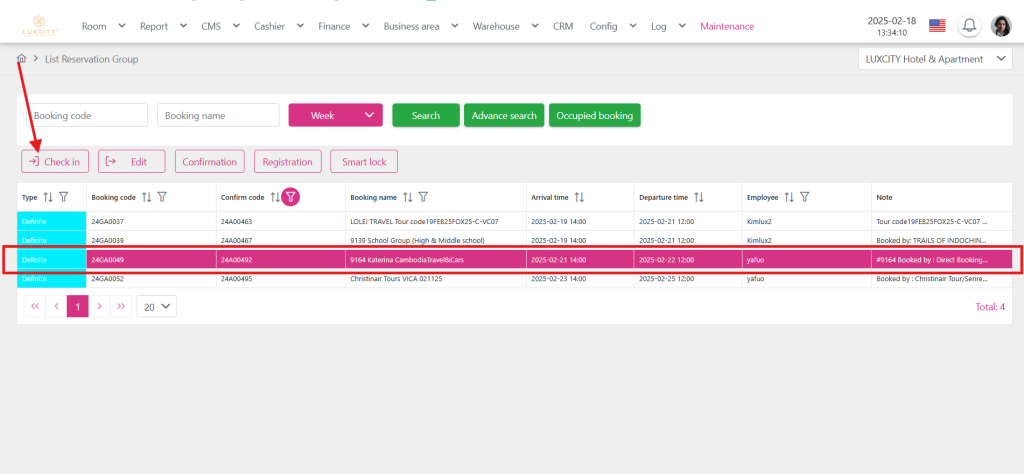This screenshot has width=1024, height=474.
Task: Click the Check in button
Action: click(x=55, y=161)
